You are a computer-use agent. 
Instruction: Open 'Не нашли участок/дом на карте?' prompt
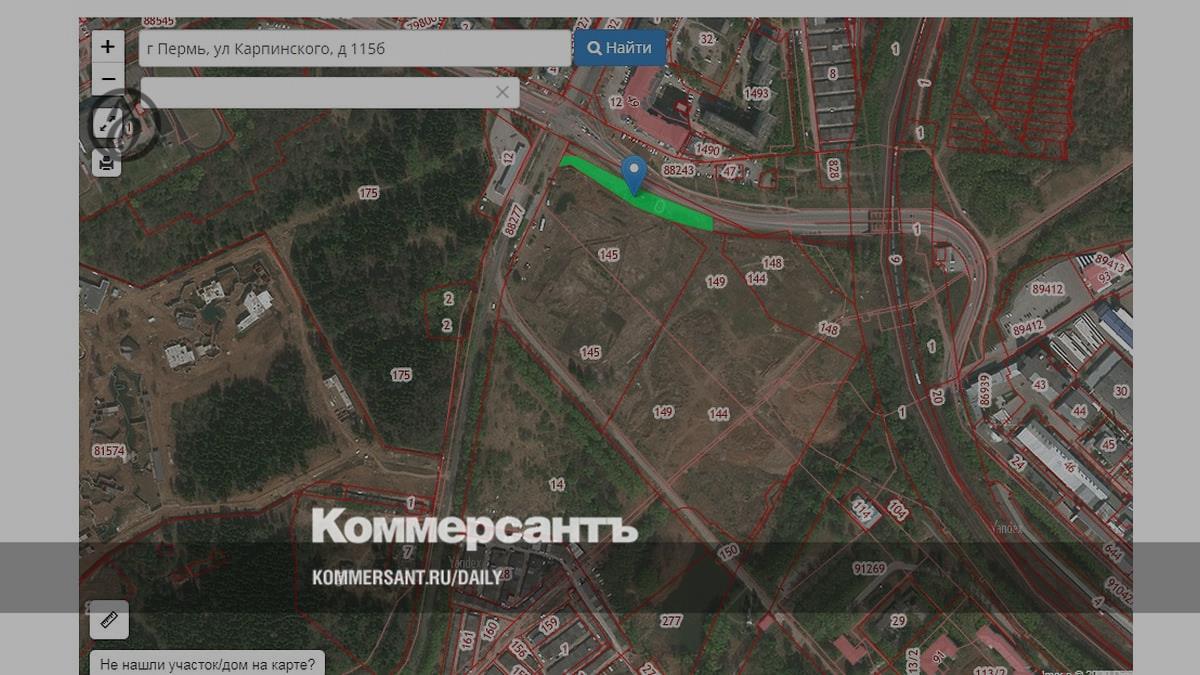(208, 662)
